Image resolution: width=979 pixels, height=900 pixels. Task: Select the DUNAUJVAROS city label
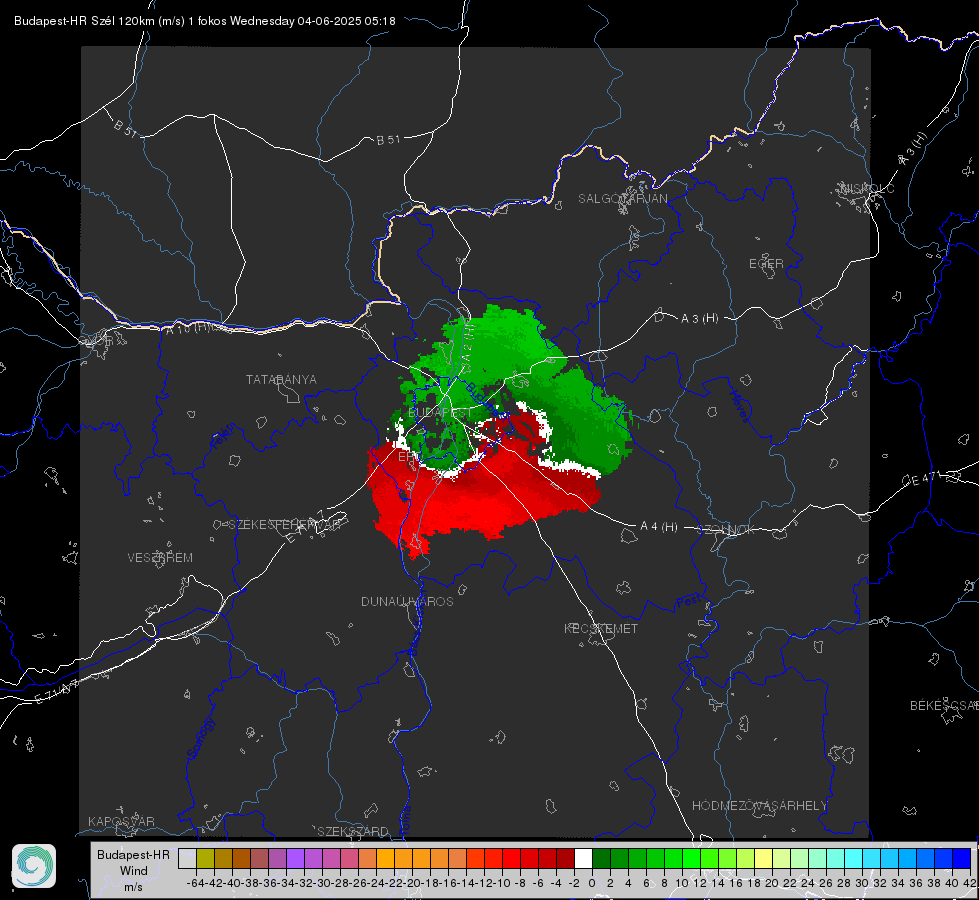coord(407,601)
